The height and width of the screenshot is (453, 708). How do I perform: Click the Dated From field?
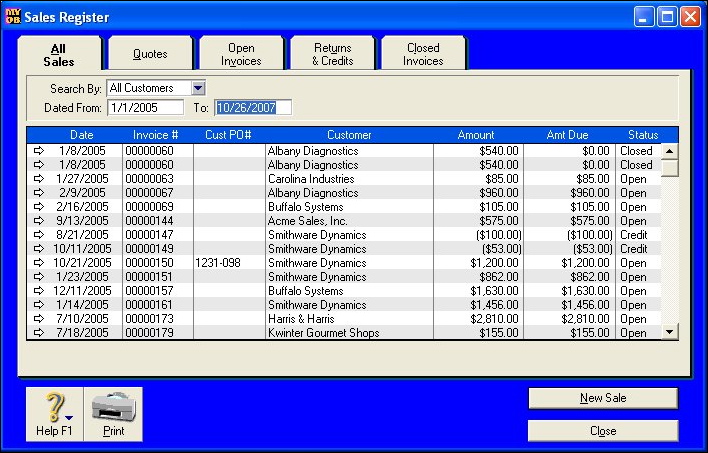145,107
